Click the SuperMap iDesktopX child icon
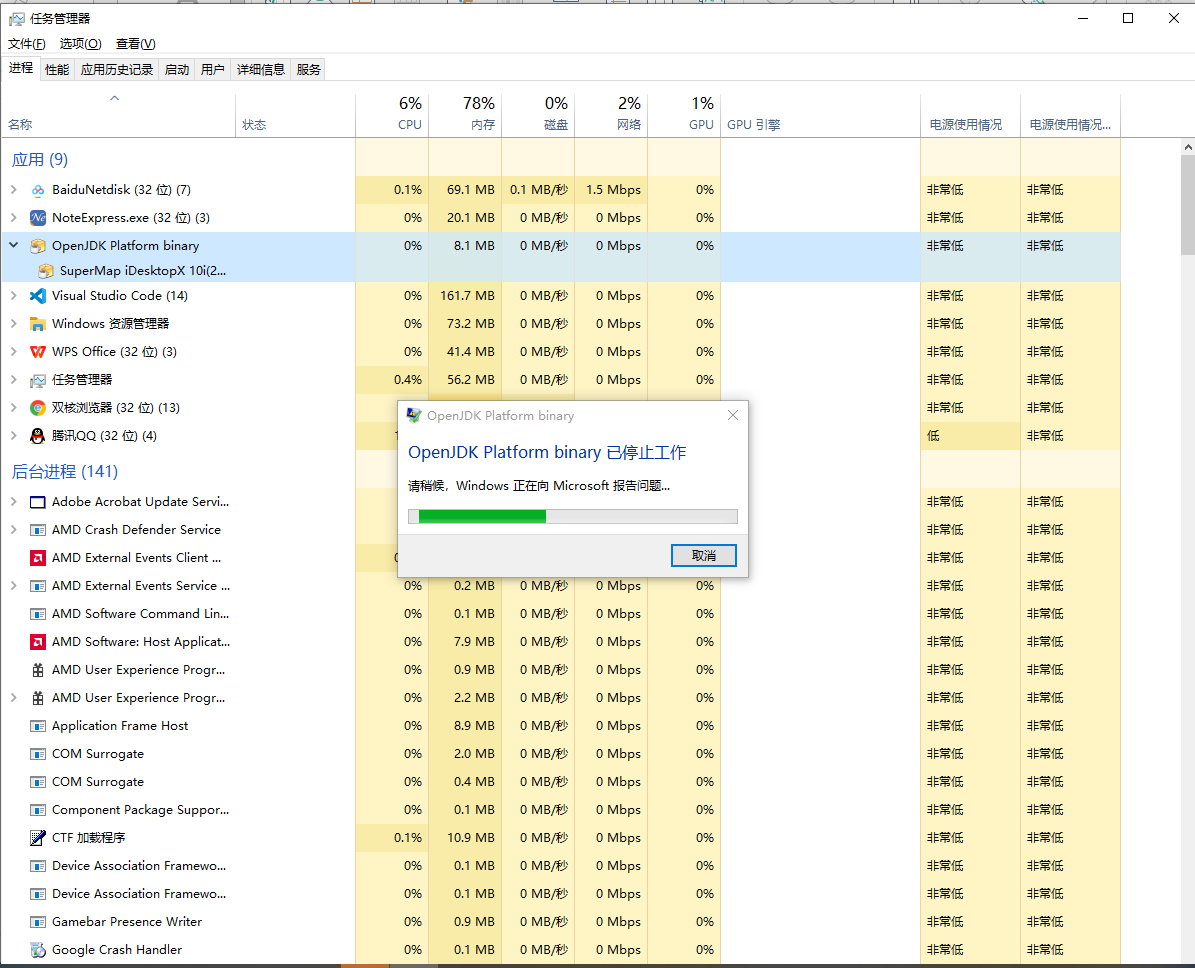The height and width of the screenshot is (968, 1195). tap(46, 271)
